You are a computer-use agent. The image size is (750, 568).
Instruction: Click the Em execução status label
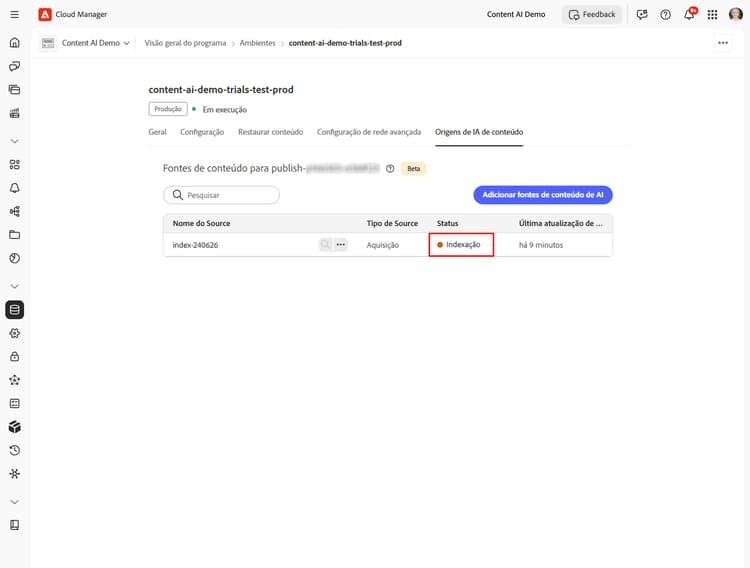(224, 110)
